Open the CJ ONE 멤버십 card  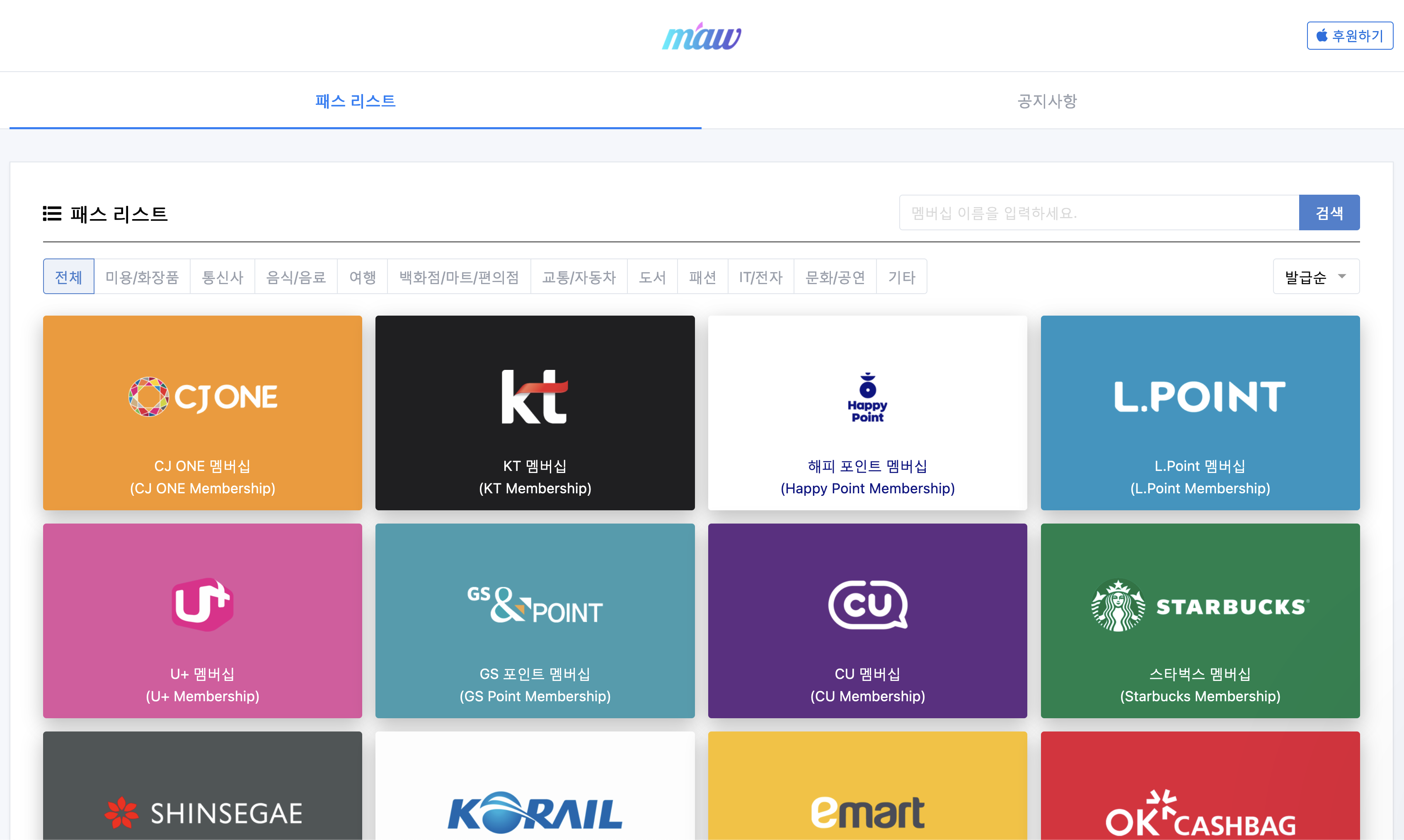pos(202,412)
